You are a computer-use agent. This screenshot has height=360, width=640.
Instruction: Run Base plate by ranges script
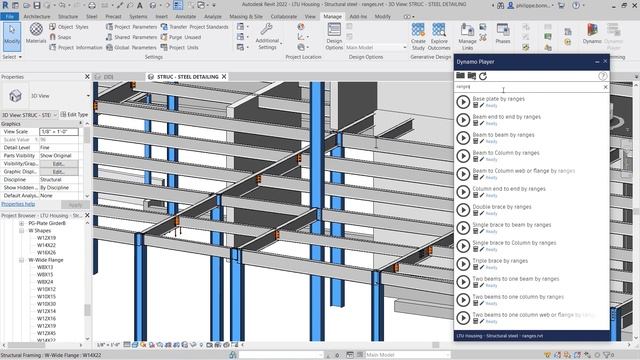tap(463, 102)
